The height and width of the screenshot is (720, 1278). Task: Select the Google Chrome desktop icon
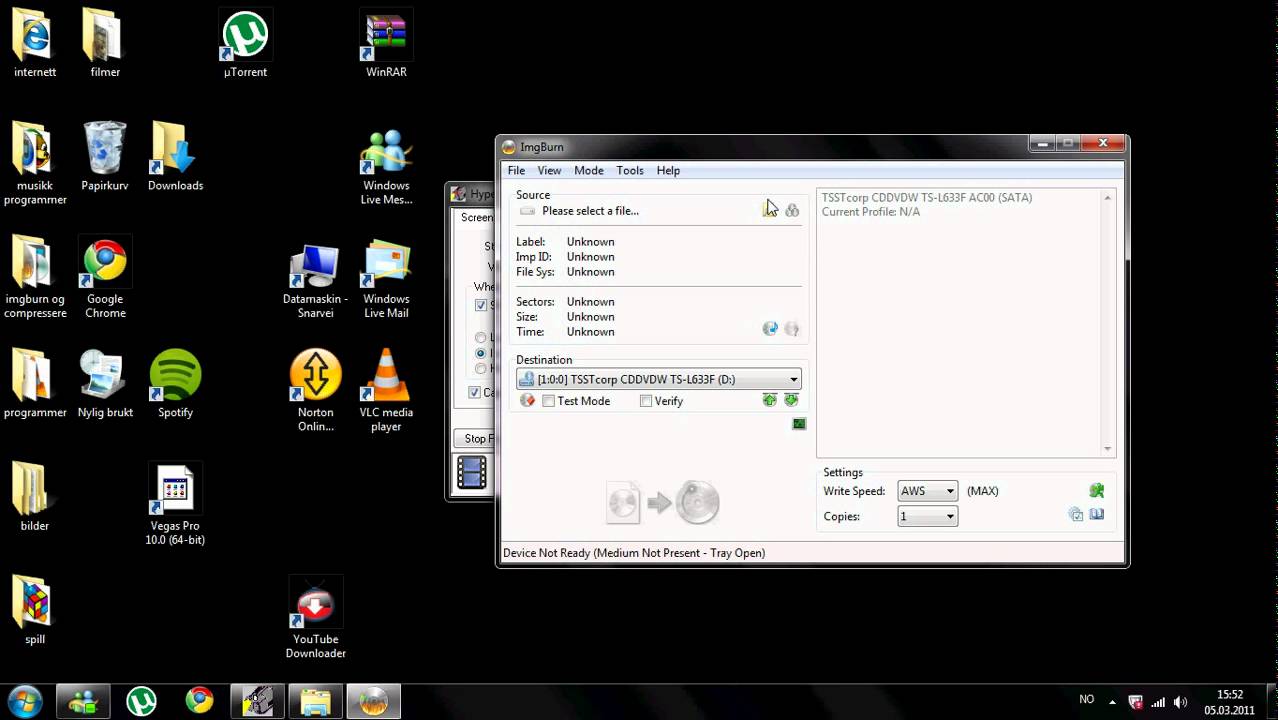[105, 279]
